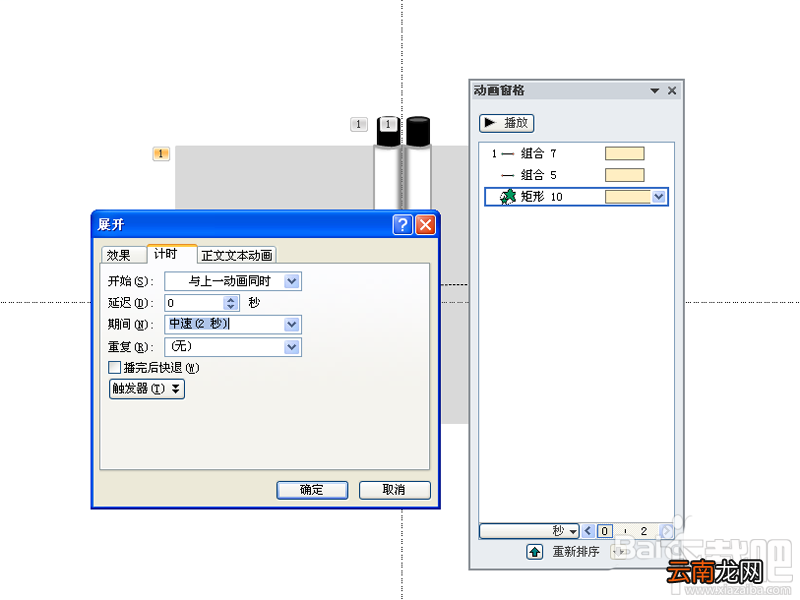Click the timeline bar of 矩形 10
The image size is (800, 600).
628,197
